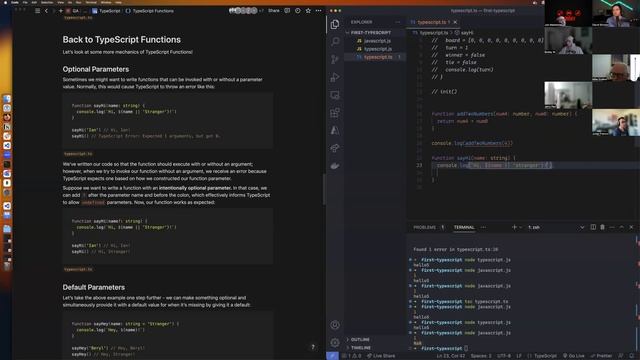Open the notifications bell in status bar
The height and width of the screenshot is (360, 640).
point(632,356)
